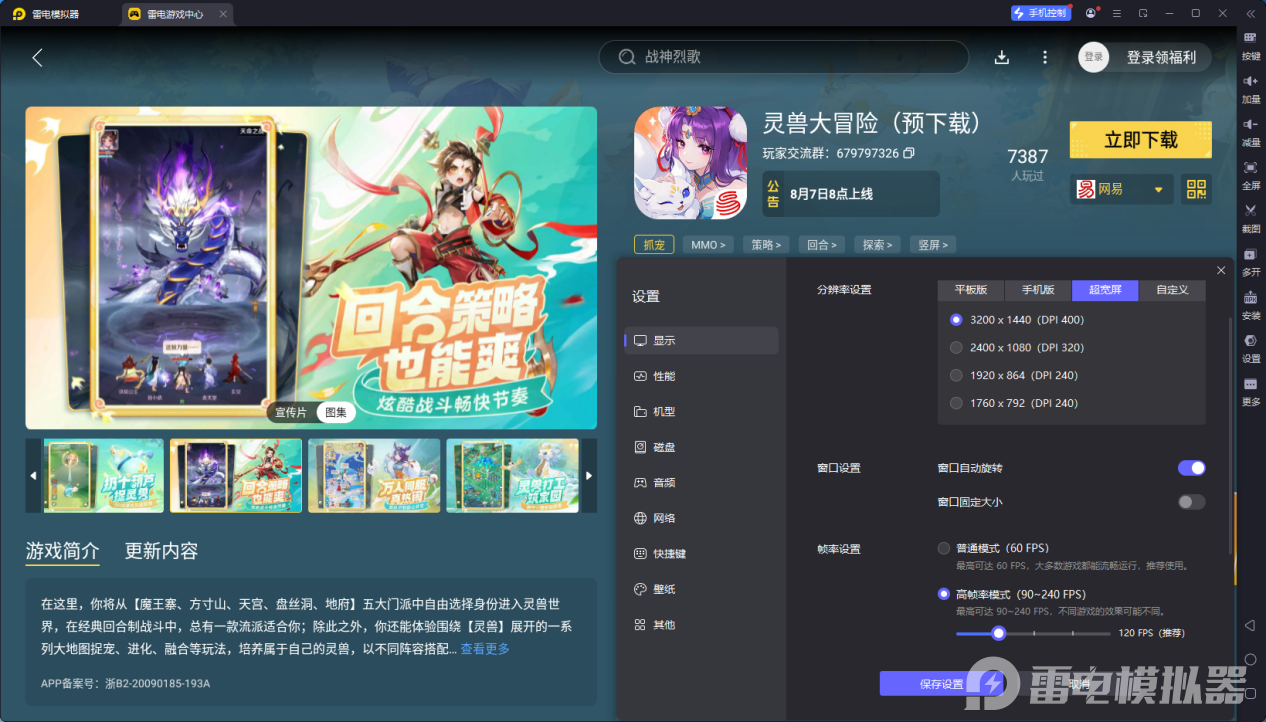
Task: Open 其他 settings category
Action: tap(701, 625)
